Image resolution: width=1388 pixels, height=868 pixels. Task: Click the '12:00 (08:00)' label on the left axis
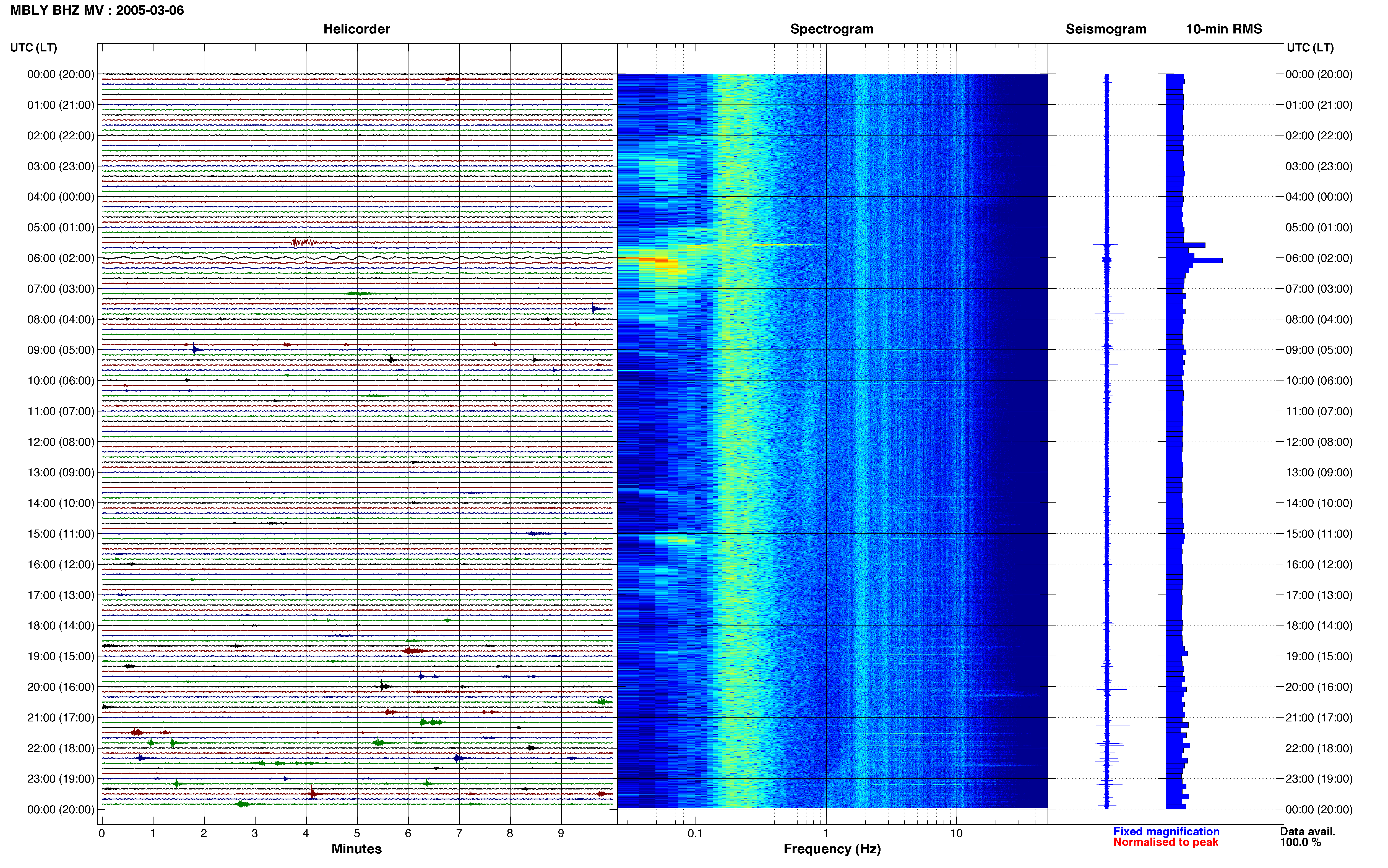61,442
